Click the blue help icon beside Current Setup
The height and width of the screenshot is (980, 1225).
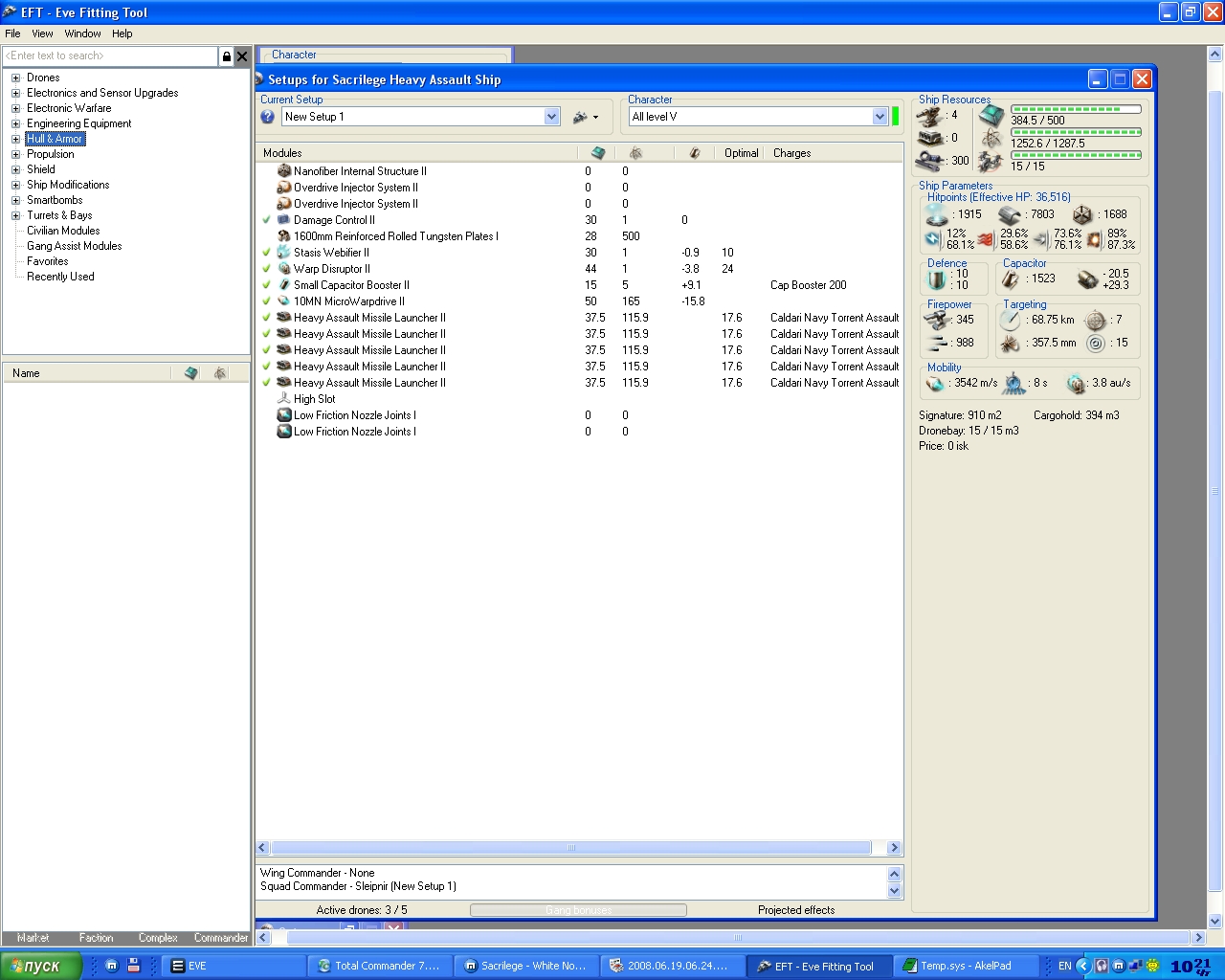point(268,117)
